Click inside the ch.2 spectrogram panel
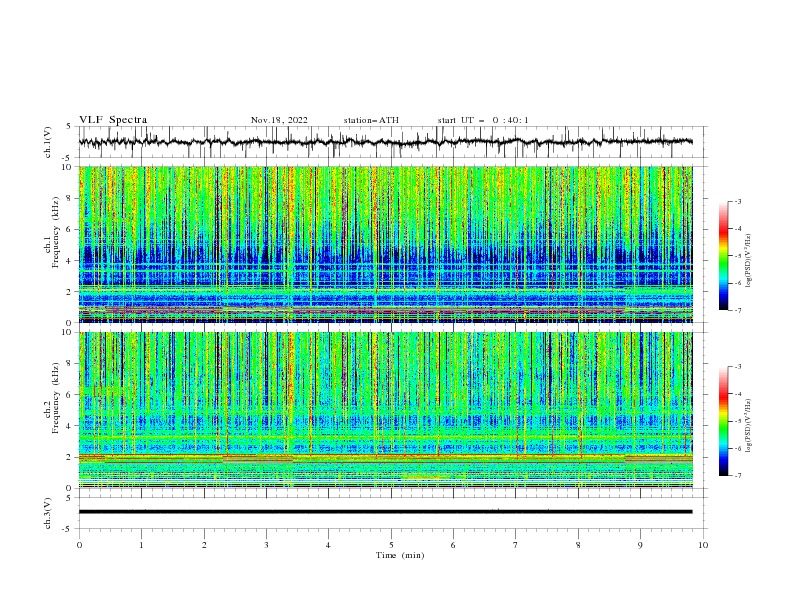 coord(385,410)
